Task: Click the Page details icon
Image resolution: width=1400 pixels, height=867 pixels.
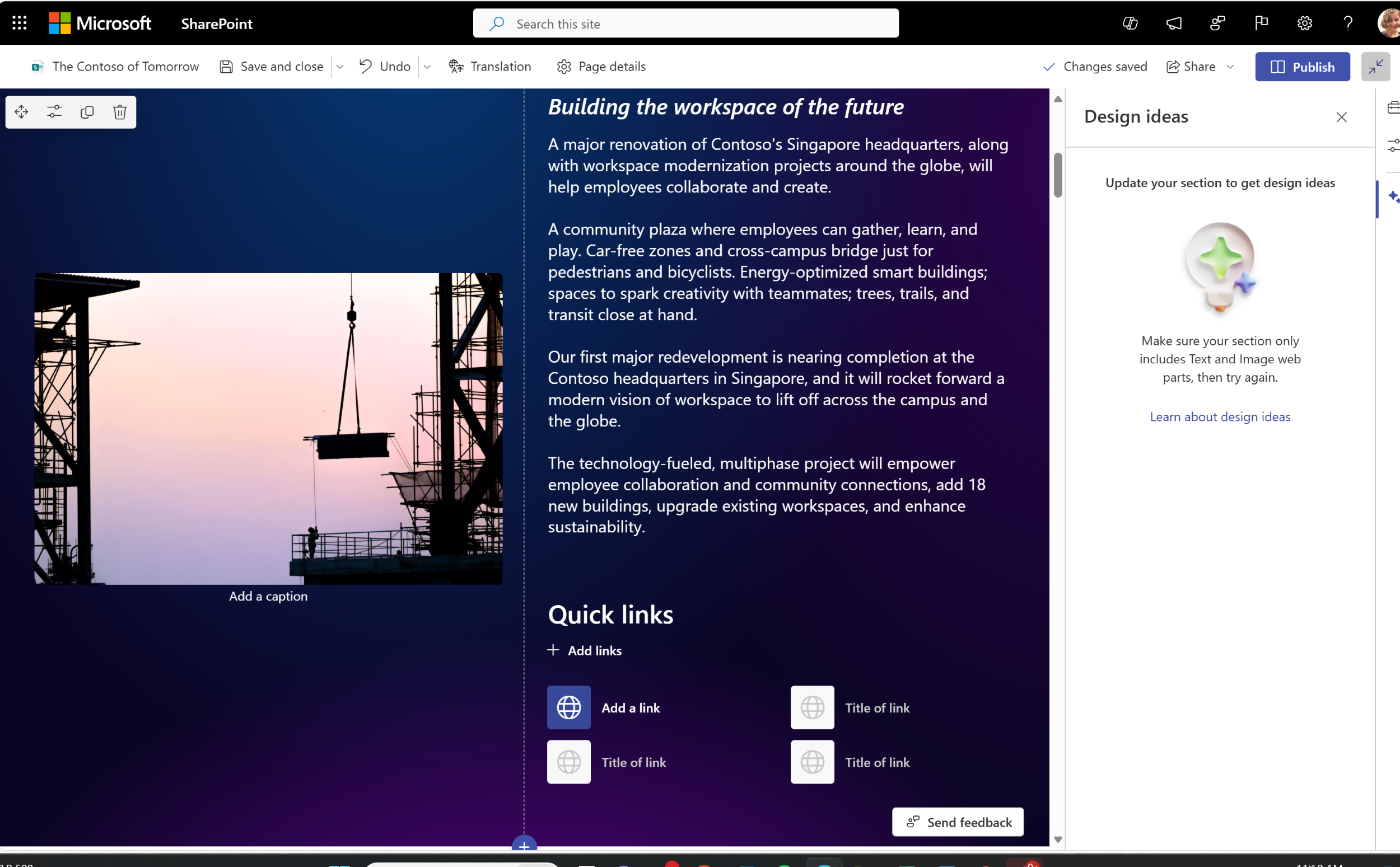Action: 564,66
